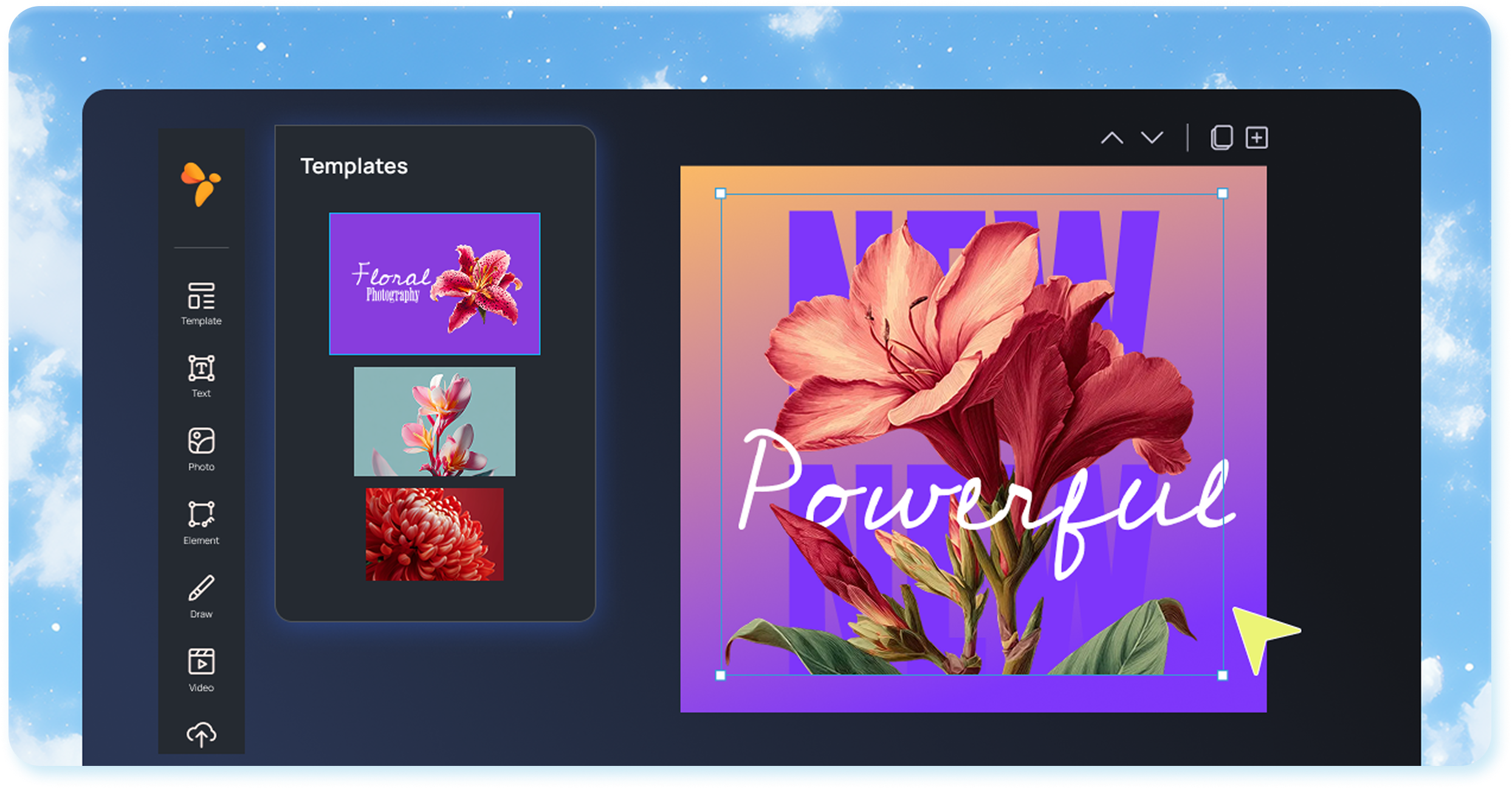Click the Templates panel heading
Viewport: 1512px width, 789px height.
pyautogui.click(x=354, y=166)
